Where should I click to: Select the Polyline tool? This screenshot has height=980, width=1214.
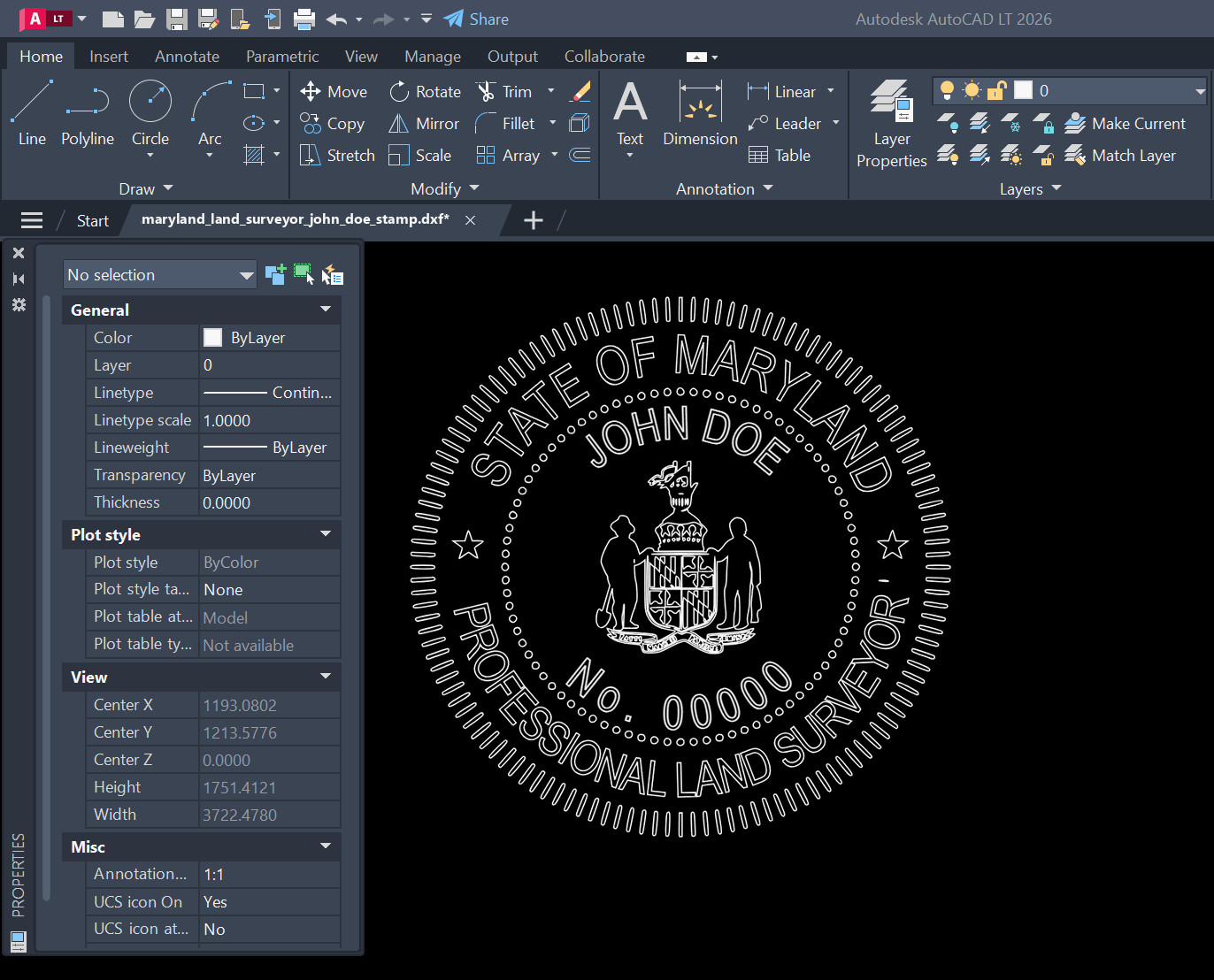(x=88, y=113)
